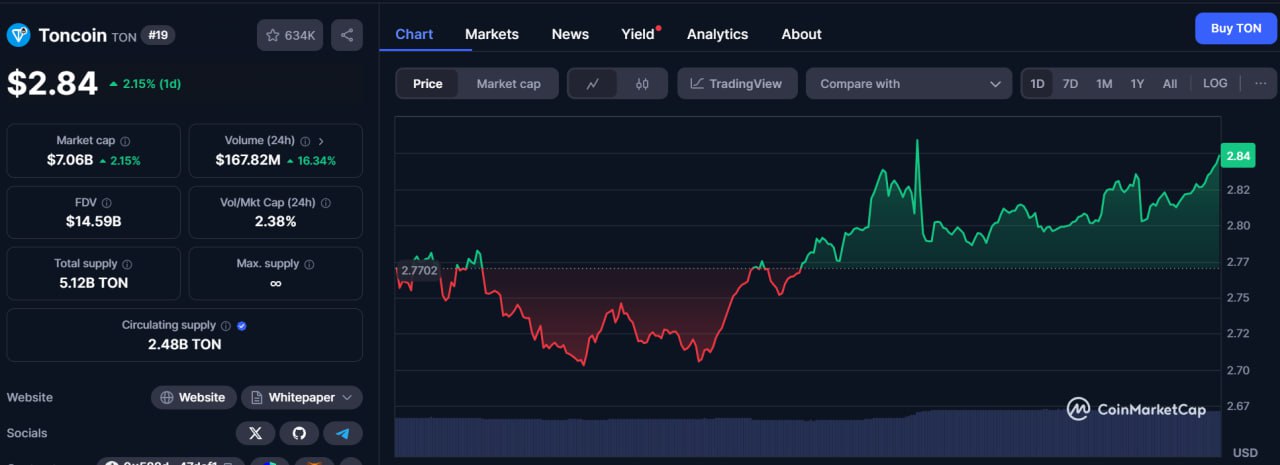Click the volume bars at chart bottom
This screenshot has width=1280, height=465.
(x=808, y=433)
